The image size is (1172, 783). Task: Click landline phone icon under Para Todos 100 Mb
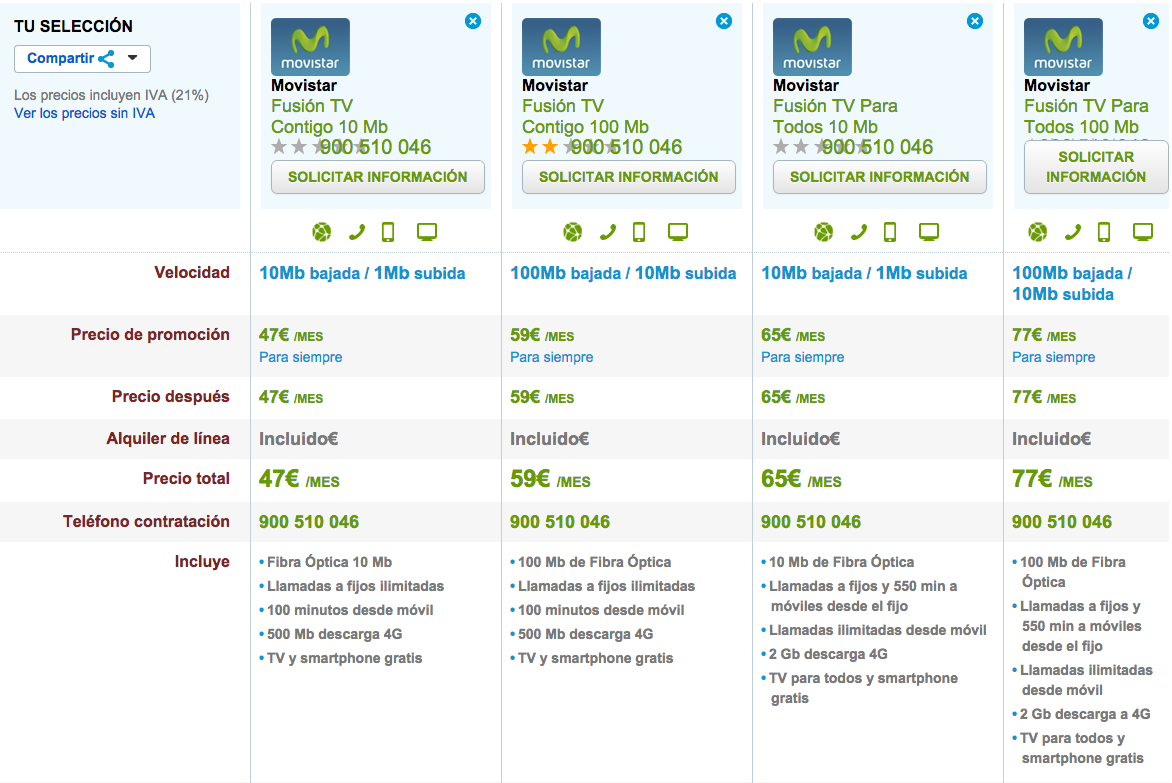[x=1073, y=232]
